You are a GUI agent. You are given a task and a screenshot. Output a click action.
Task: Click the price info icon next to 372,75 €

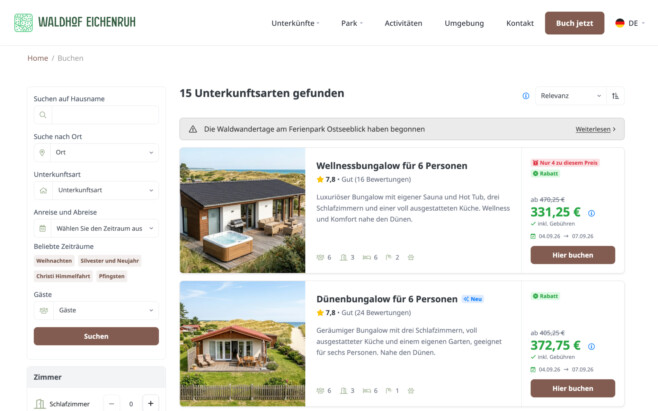[x=591, y=346]
